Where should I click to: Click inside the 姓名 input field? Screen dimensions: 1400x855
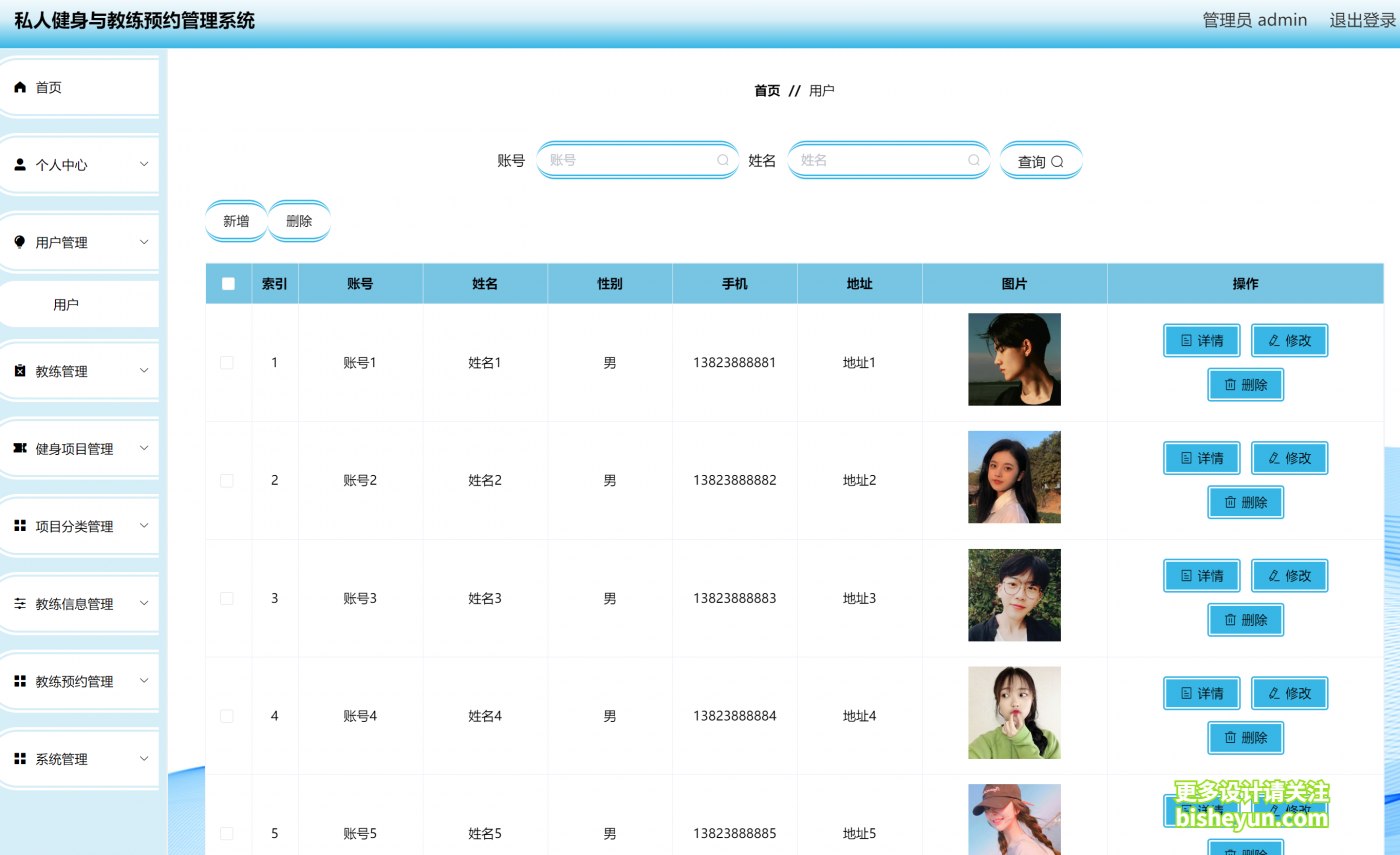coord(880,160)
